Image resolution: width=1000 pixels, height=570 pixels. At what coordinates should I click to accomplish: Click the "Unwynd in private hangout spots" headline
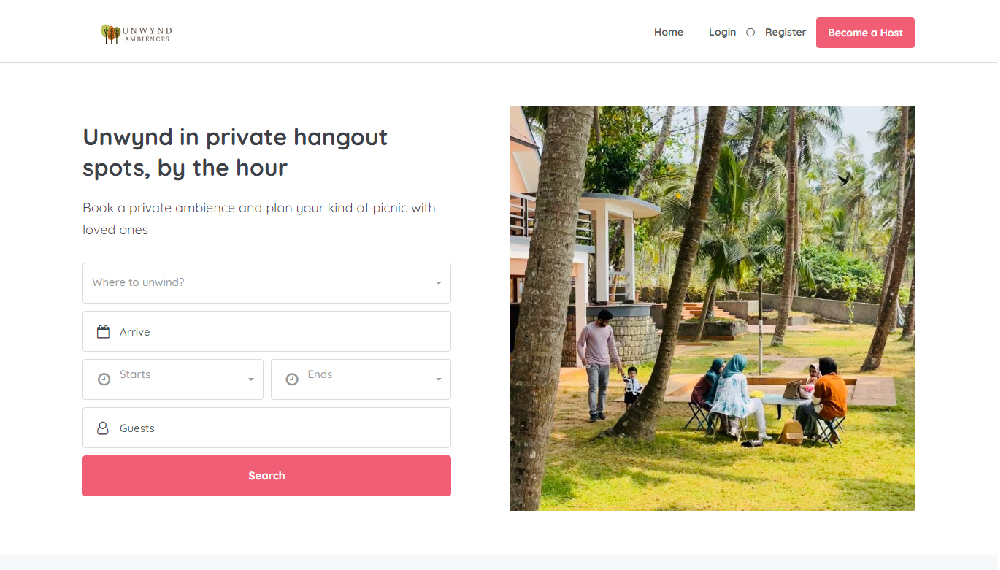(235, 152)
